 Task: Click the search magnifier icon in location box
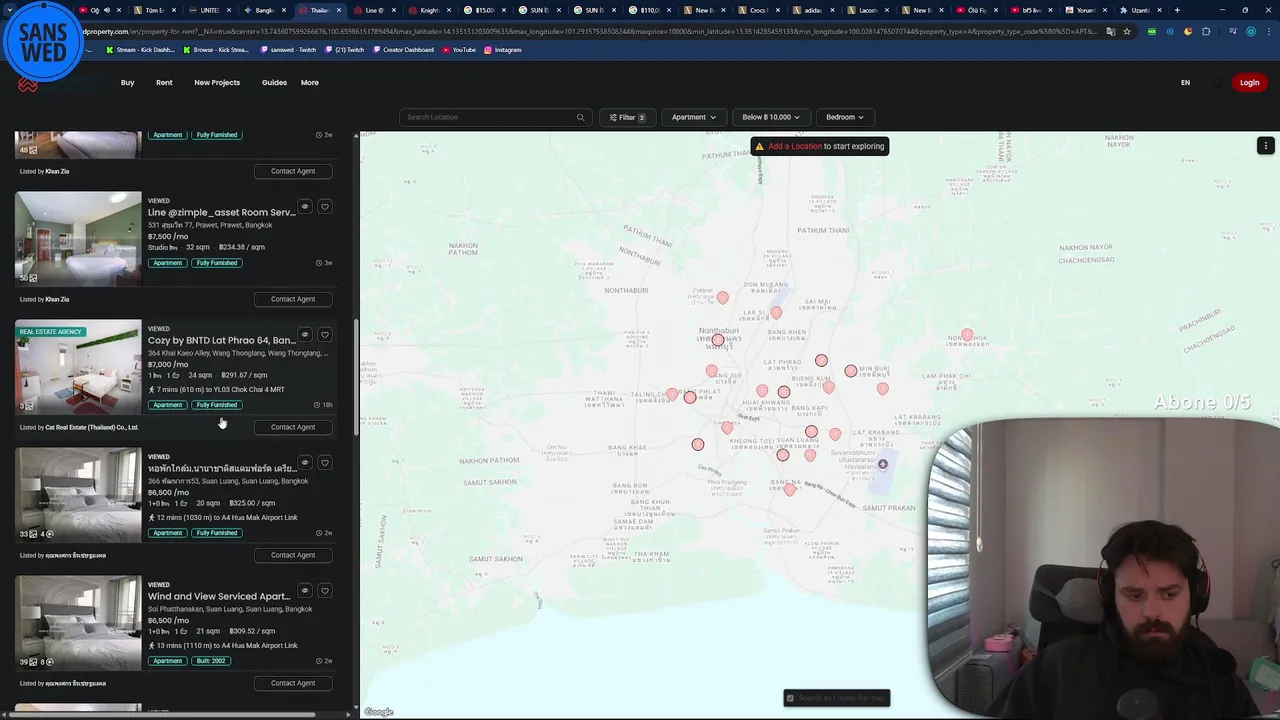tap(580, 117)
